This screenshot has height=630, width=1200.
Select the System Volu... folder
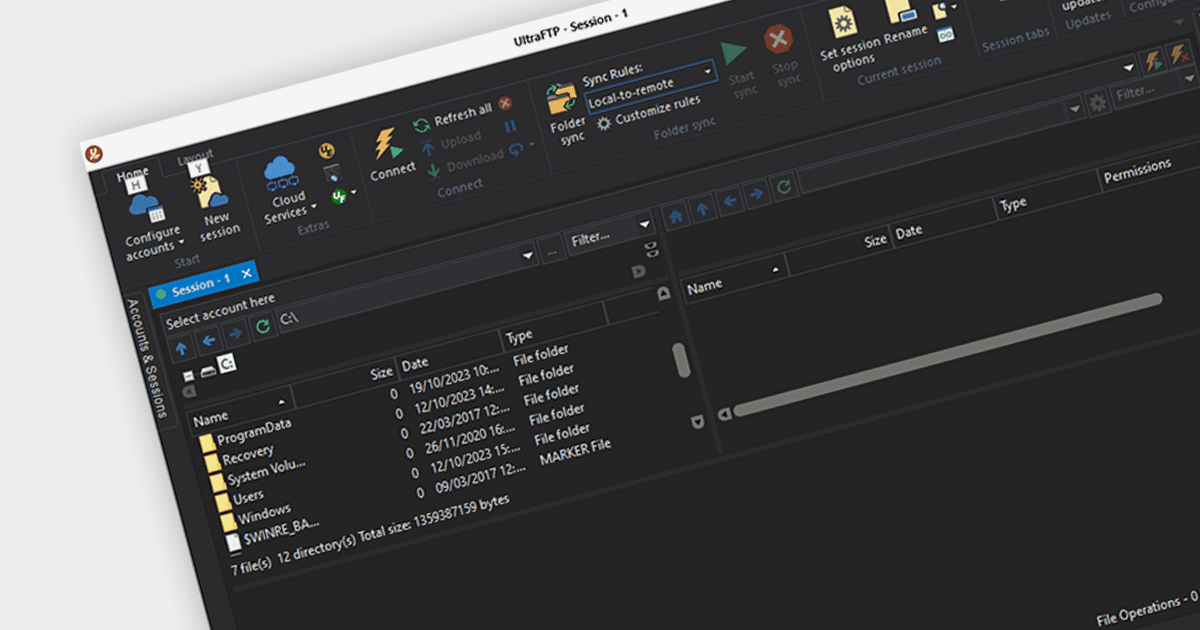[257, 474]
